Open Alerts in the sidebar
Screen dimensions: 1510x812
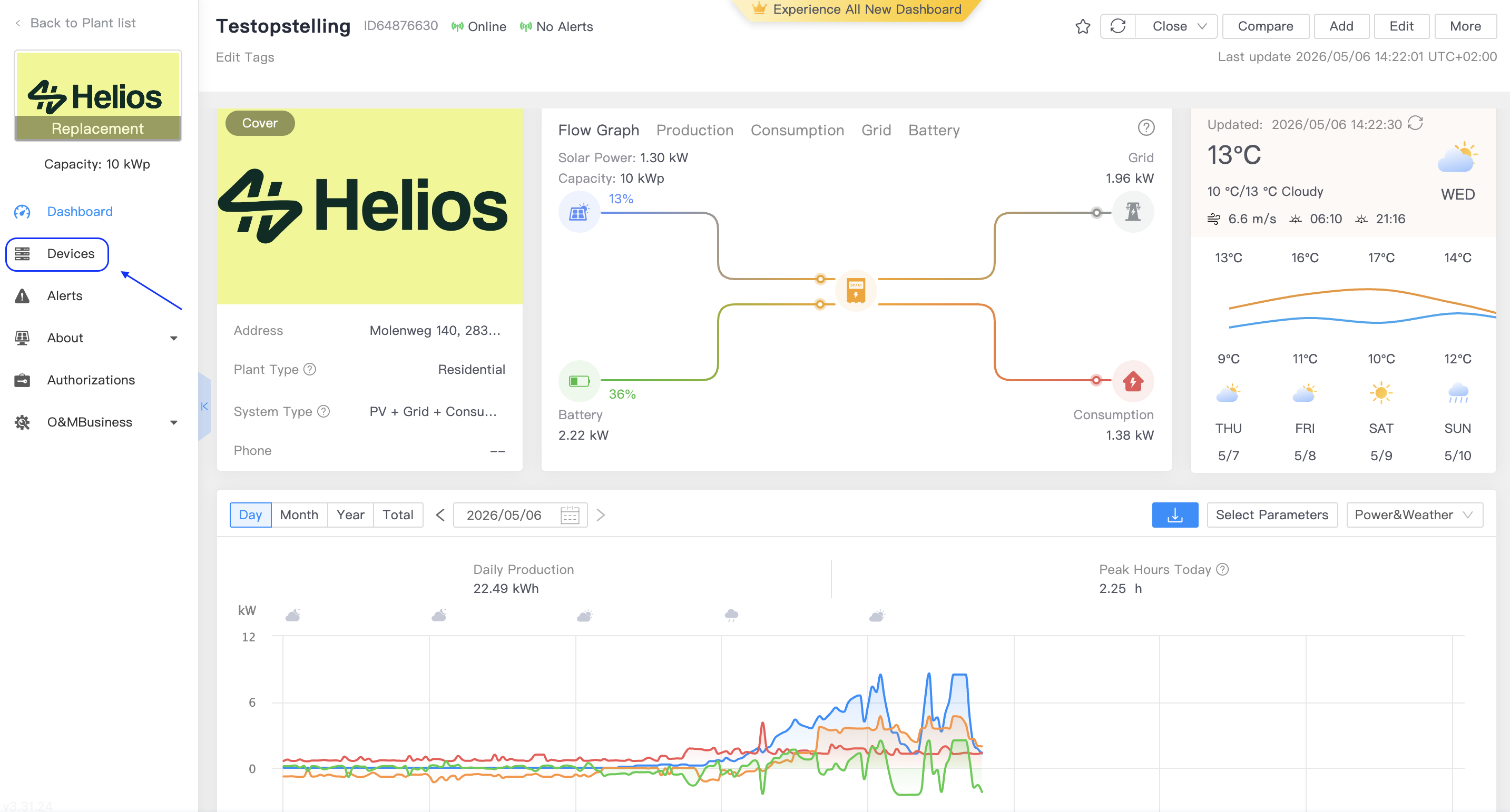pos(64,296)
